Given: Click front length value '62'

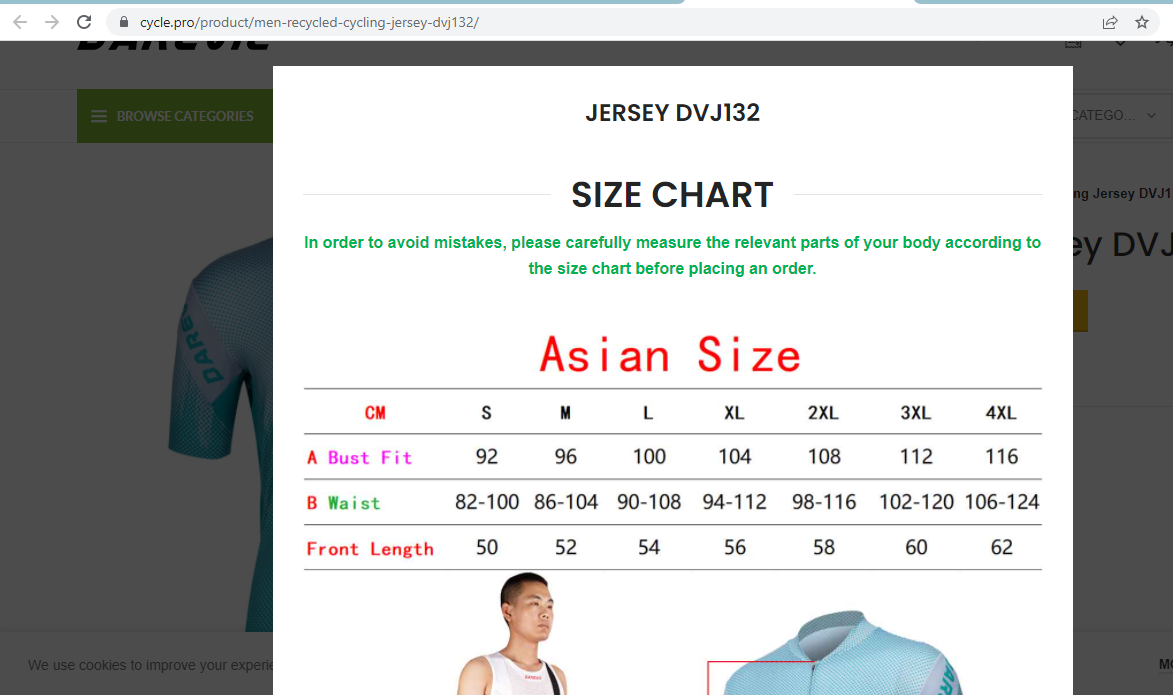Looking at the screenshot, I should 1002,548.
